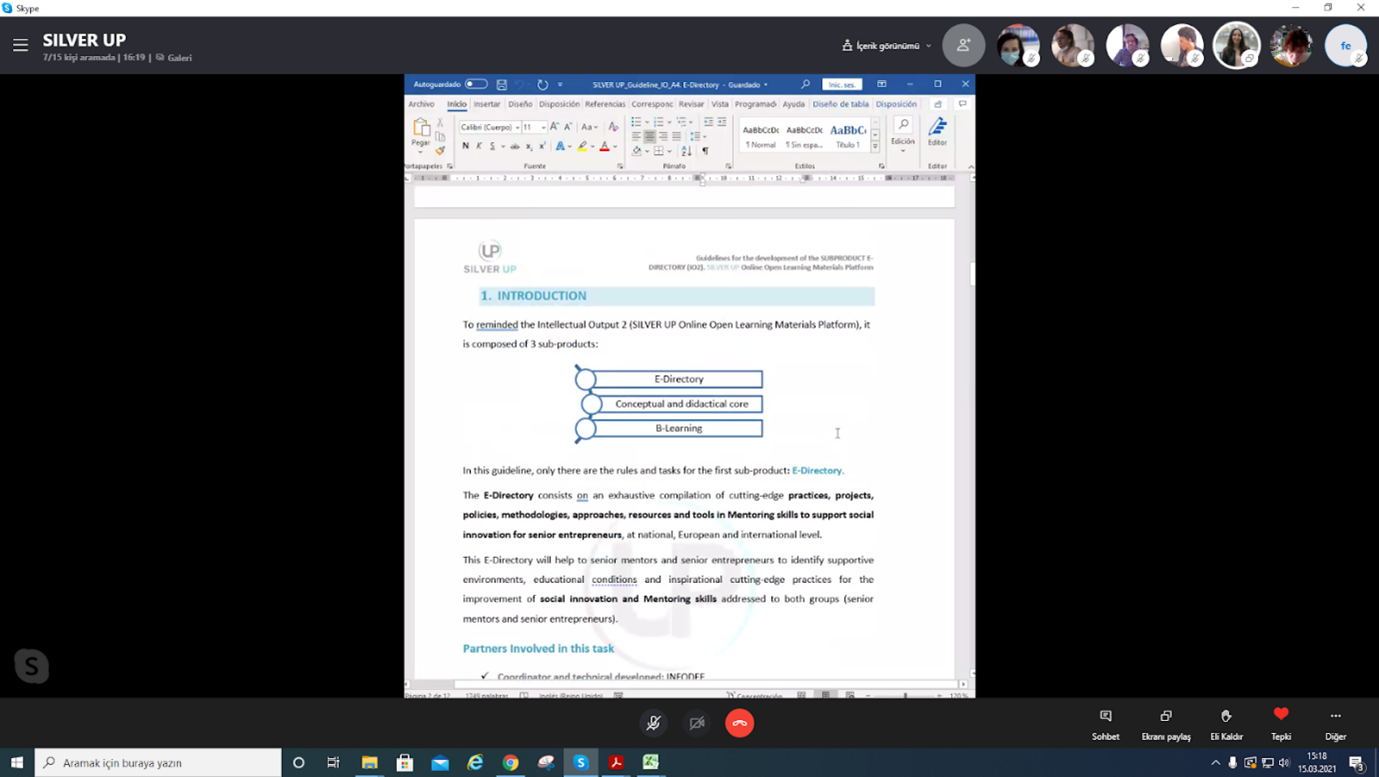This screenshot has height=777, width=1379.
Task: Click the red font color swatch in Word
Action: [604, 147]
